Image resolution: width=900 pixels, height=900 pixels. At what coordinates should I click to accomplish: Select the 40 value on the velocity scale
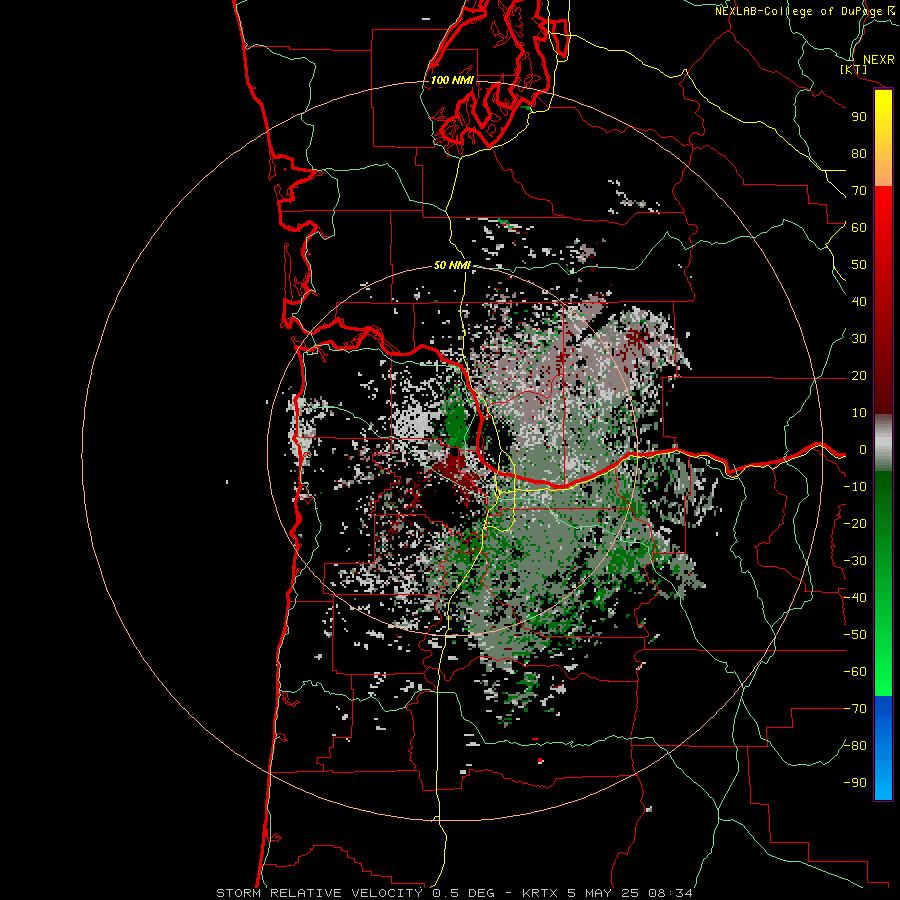pyautogui.click(x=859, y=302)
